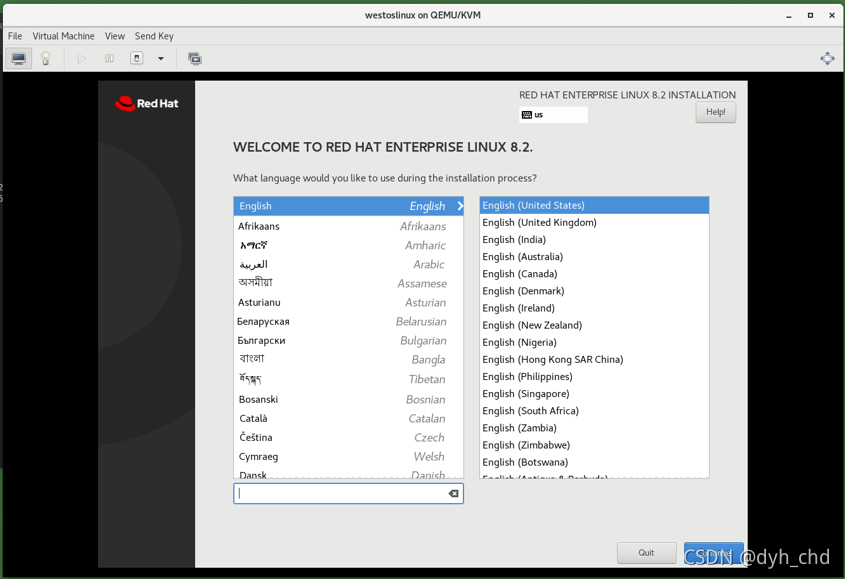Select Arabic language row
The image size is (845, 579).
coord(349,264)
